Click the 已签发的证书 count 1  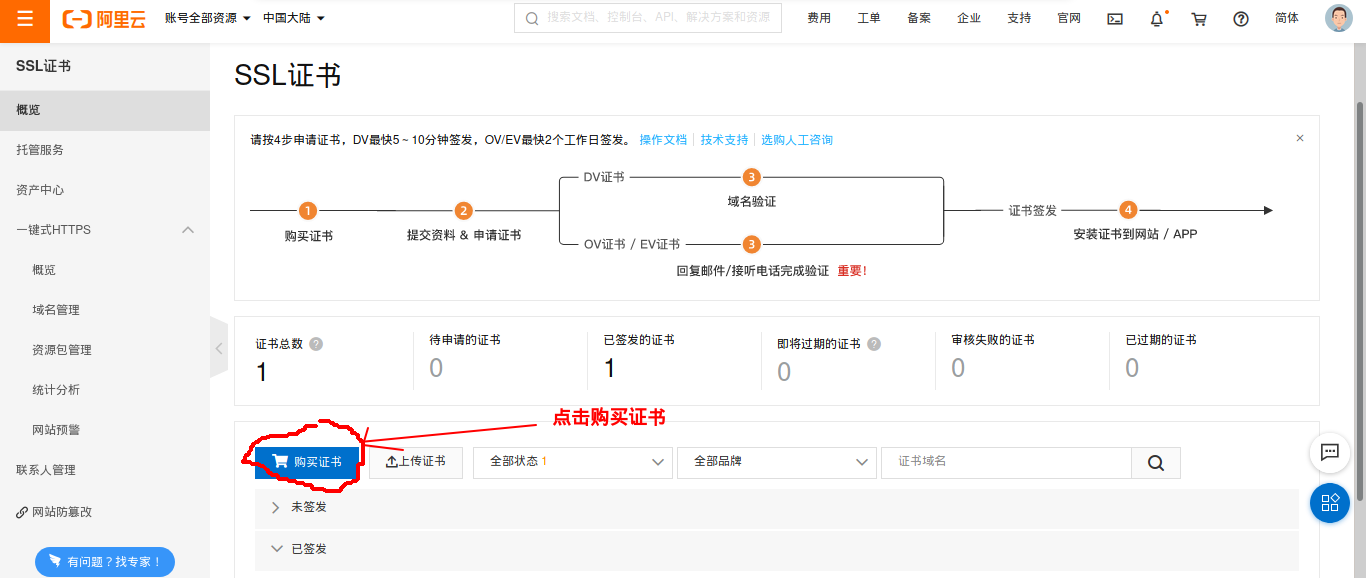pos(609,368)
